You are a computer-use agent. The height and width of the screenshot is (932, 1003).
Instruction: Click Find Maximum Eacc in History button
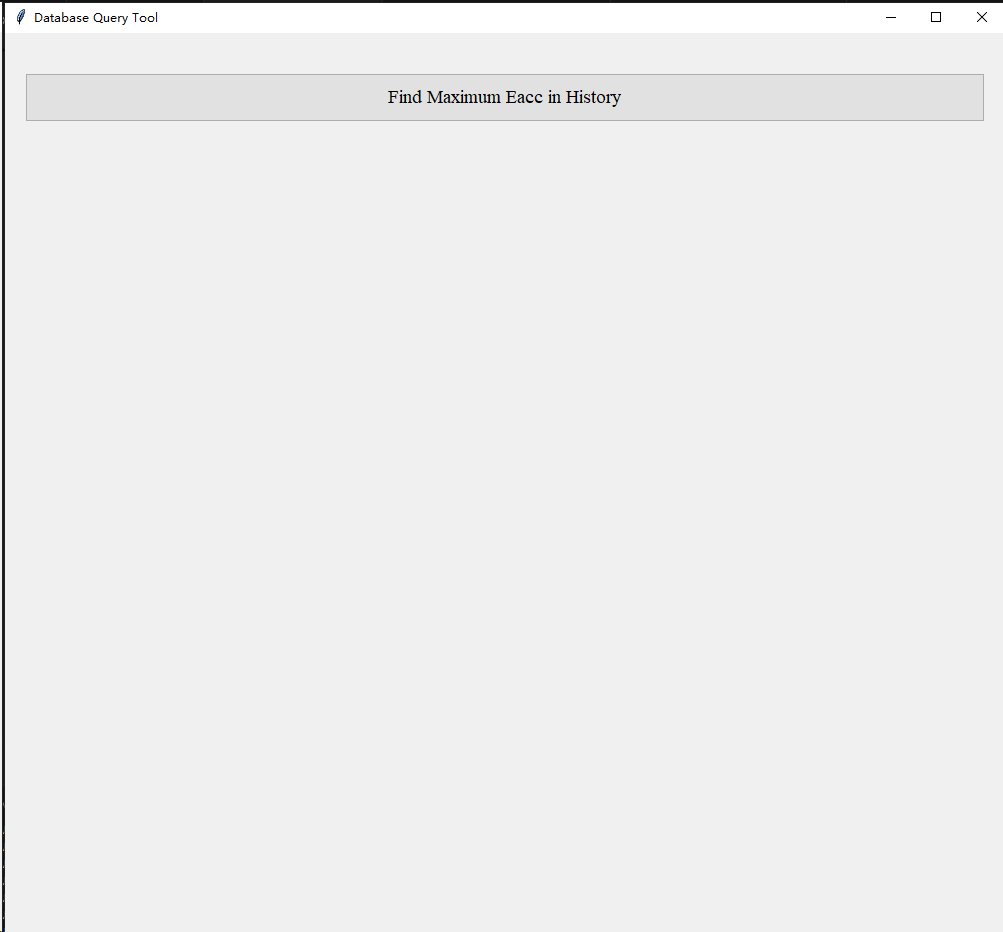(x=505, y=97)
